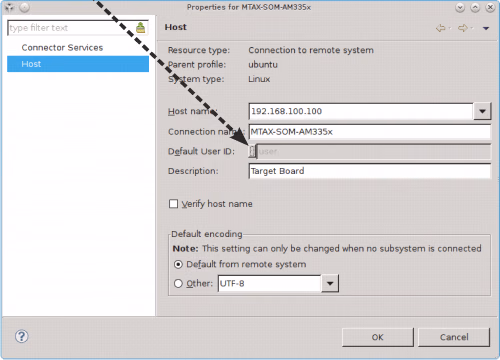This screenshot has width=500, height=360.
Task: Select Connector Services in the tree
Action: [x=62, y=48]
